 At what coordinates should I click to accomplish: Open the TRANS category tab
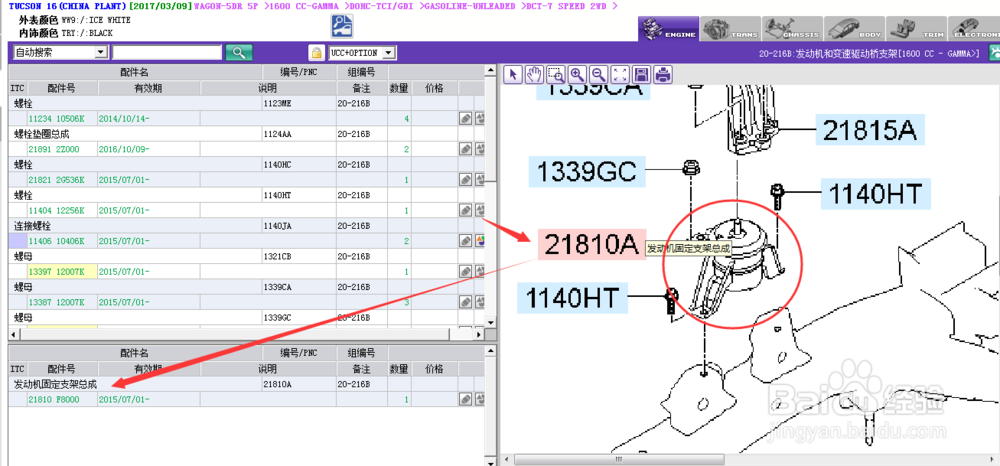pos(730,29)
